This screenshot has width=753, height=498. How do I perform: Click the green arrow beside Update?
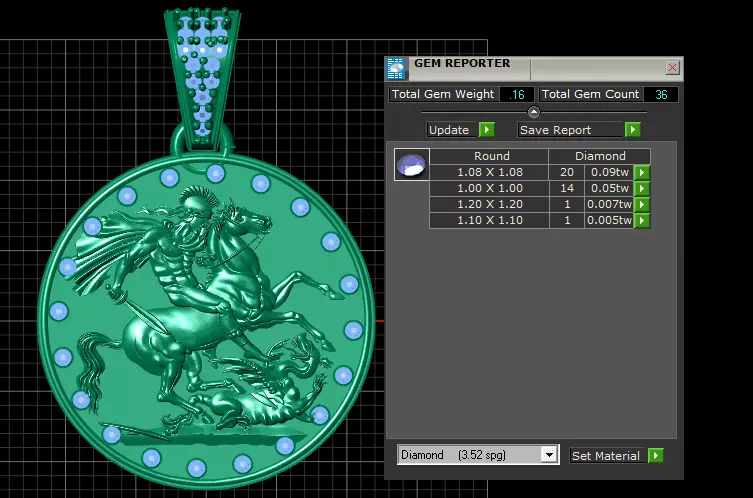coord(487,130)
